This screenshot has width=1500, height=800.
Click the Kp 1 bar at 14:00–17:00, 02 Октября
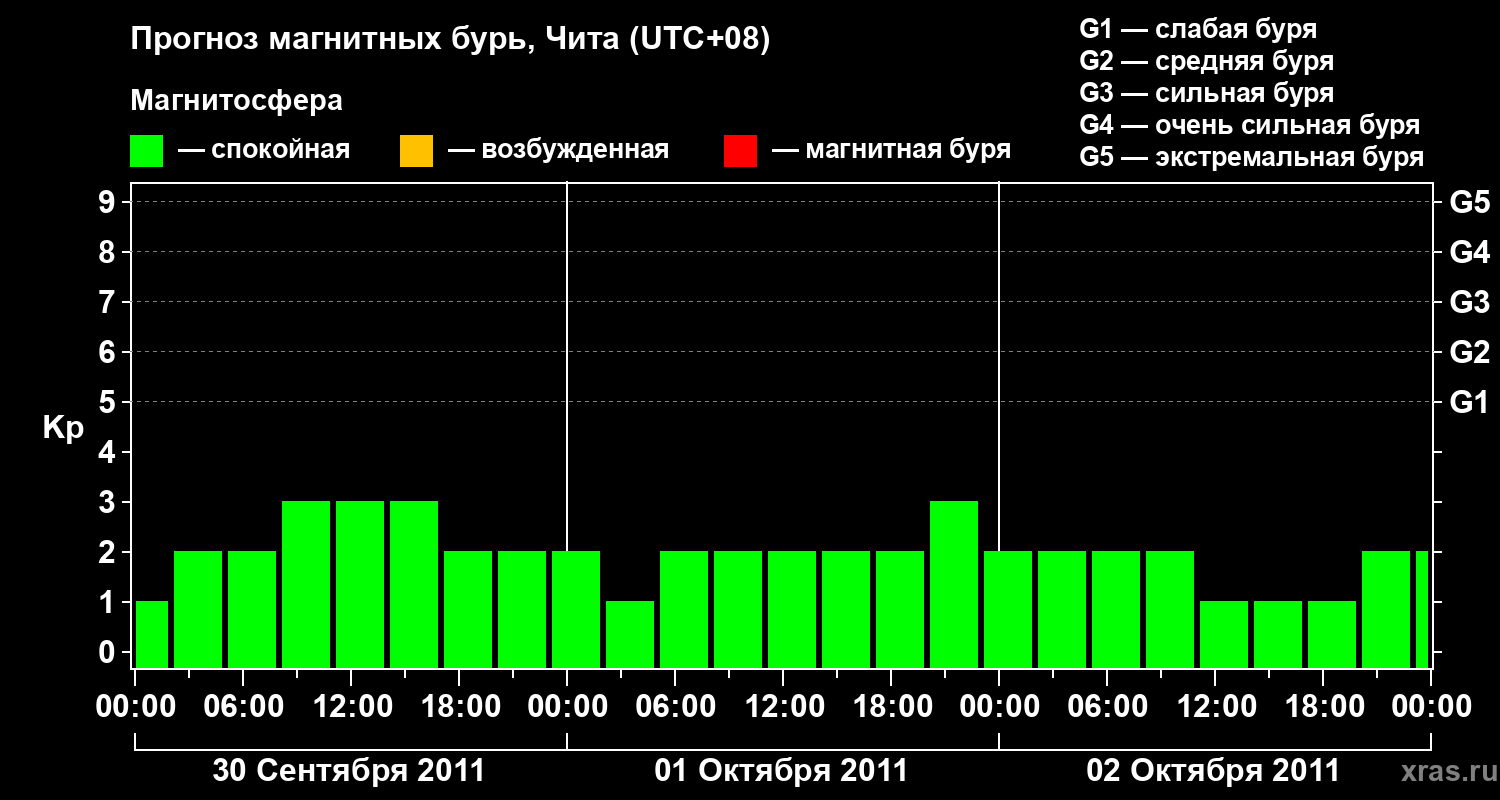1278,634
